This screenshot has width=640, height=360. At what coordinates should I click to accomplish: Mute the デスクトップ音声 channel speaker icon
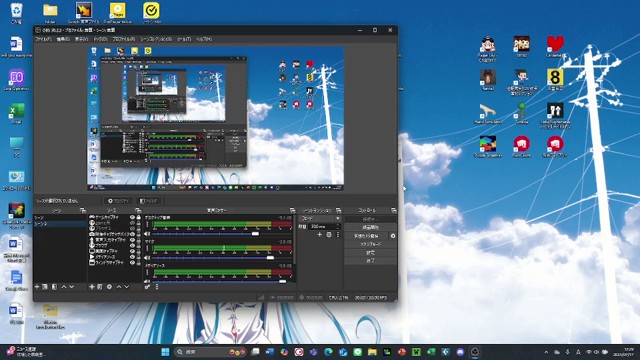tap(147, 234)
